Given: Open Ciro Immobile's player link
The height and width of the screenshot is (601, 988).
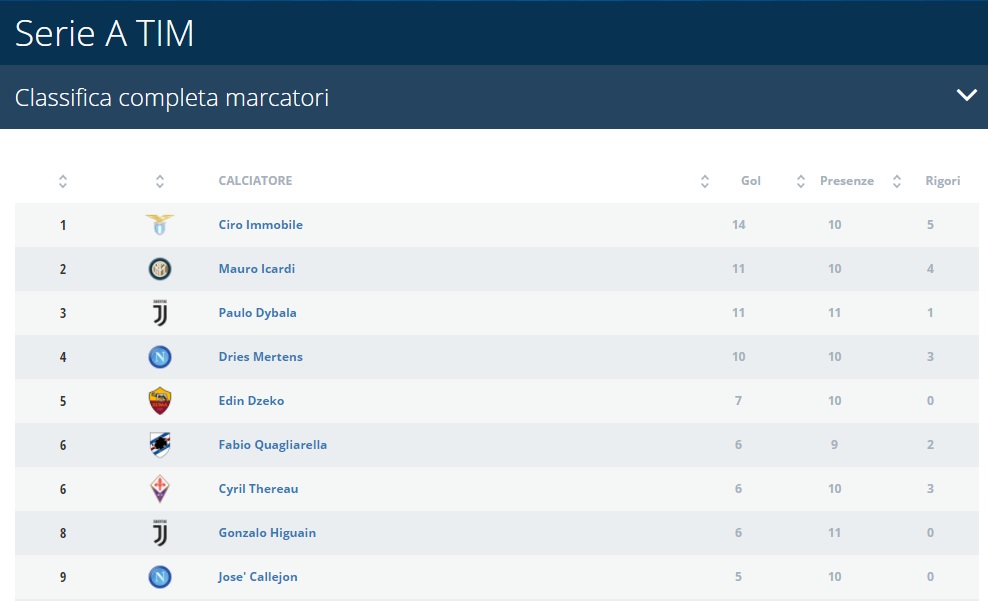Looking at the screenshot, I should [x=260, y=225].
